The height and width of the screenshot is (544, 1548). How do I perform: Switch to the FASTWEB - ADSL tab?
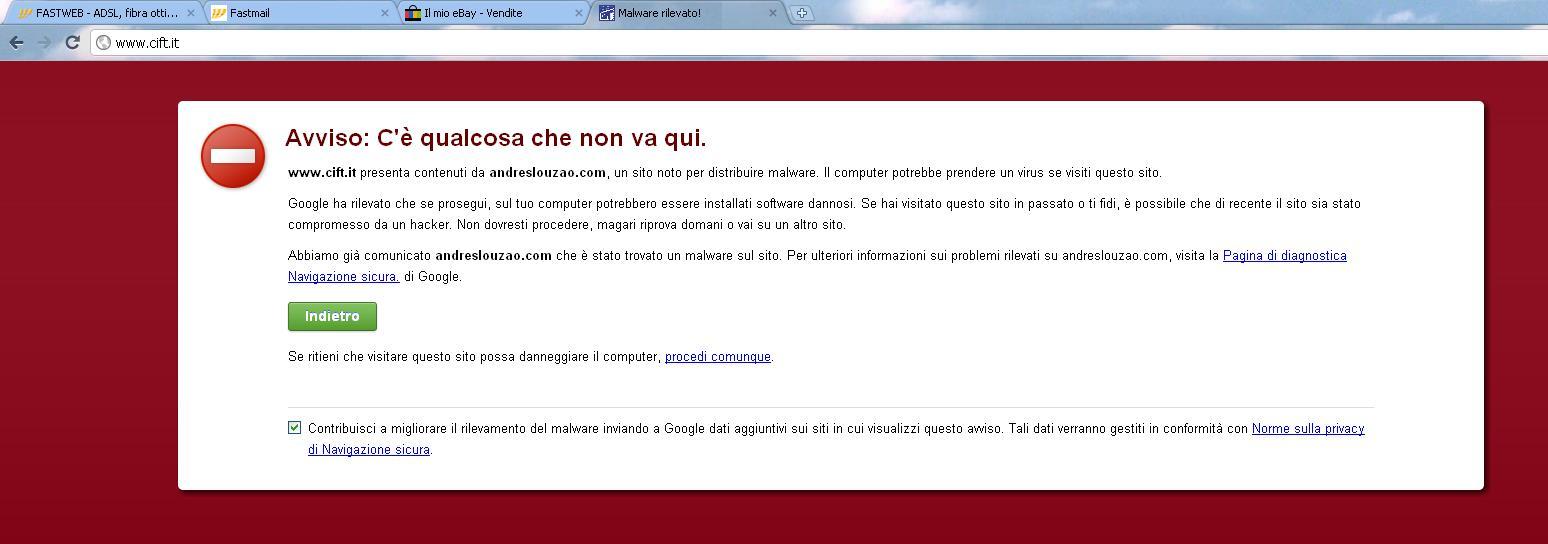click(107, 13)
